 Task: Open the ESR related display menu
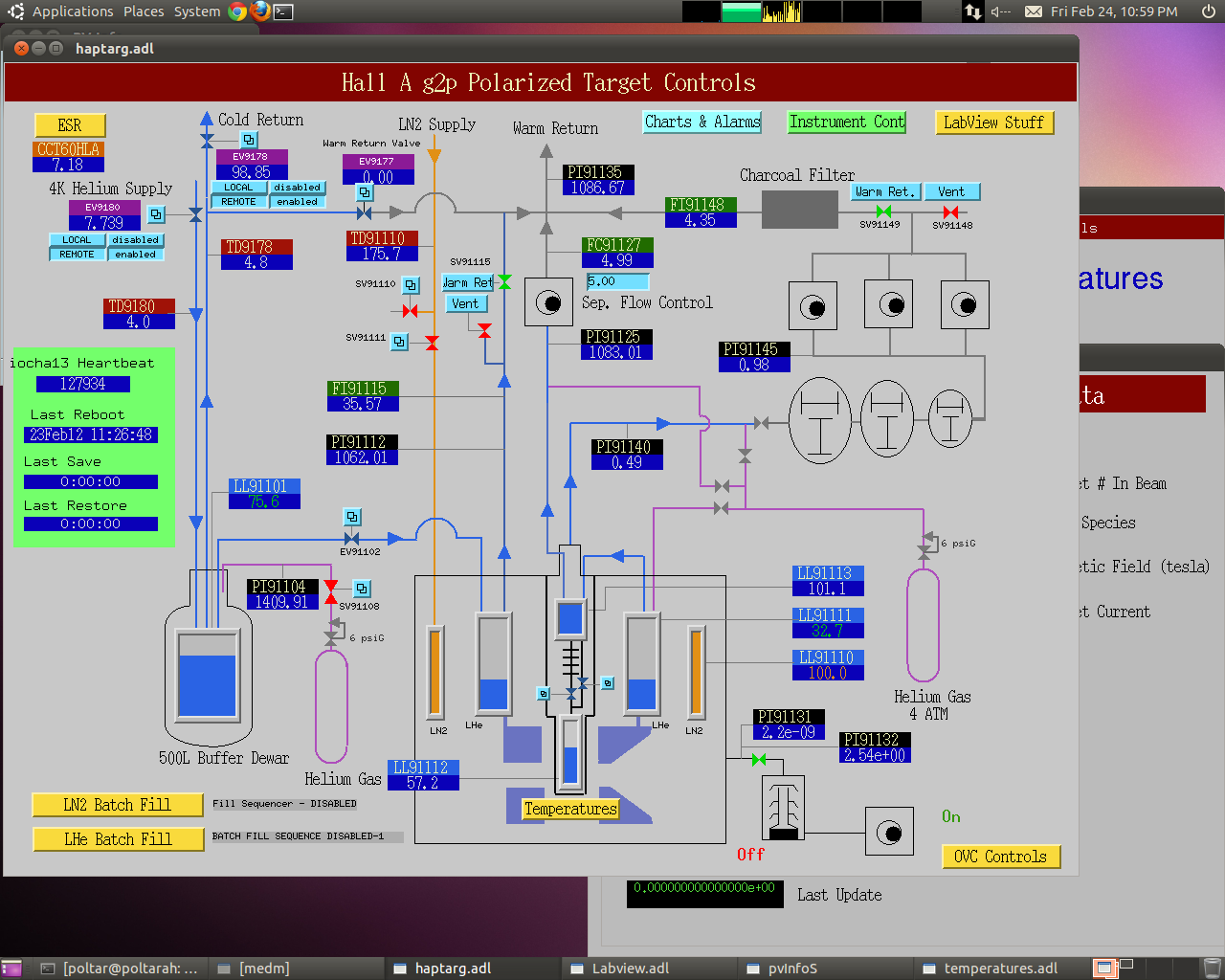pos(70,125)
